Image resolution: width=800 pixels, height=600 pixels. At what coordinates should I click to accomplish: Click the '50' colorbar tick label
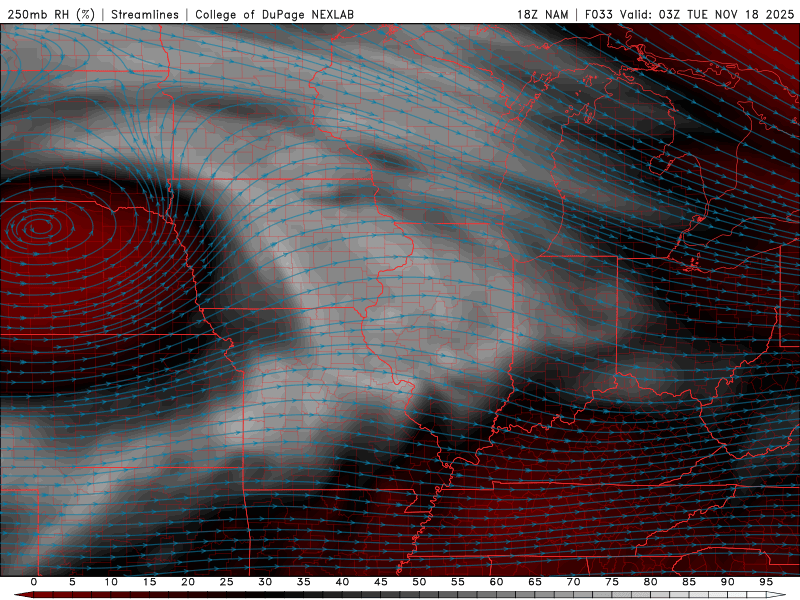tap(419, 582)
